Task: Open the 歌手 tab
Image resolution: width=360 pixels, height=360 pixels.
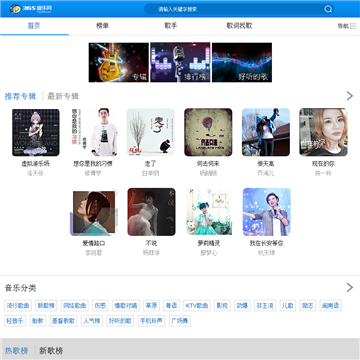Action: pos(171,26)
